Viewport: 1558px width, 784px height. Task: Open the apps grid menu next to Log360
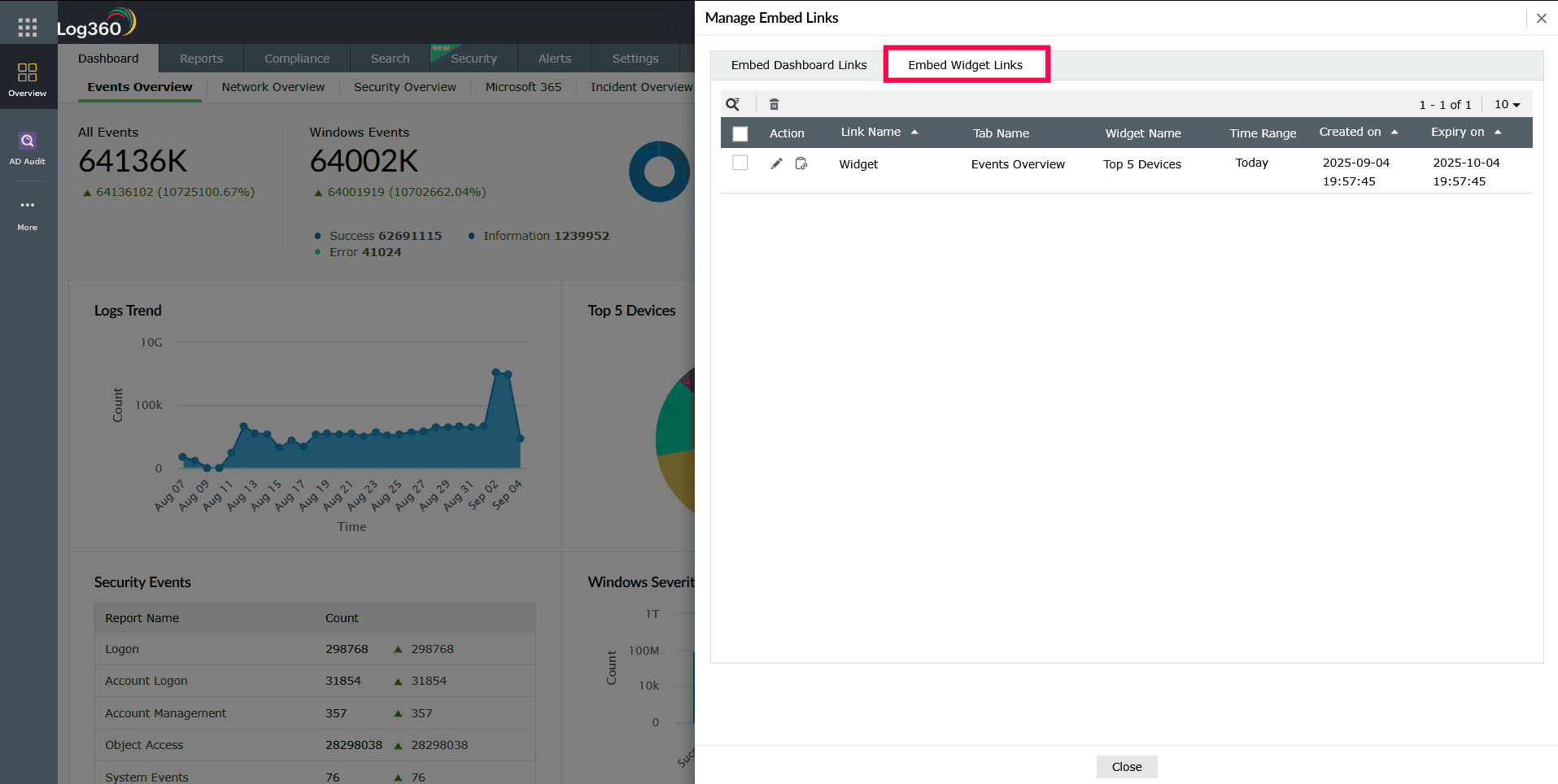[x=27, y=27]
